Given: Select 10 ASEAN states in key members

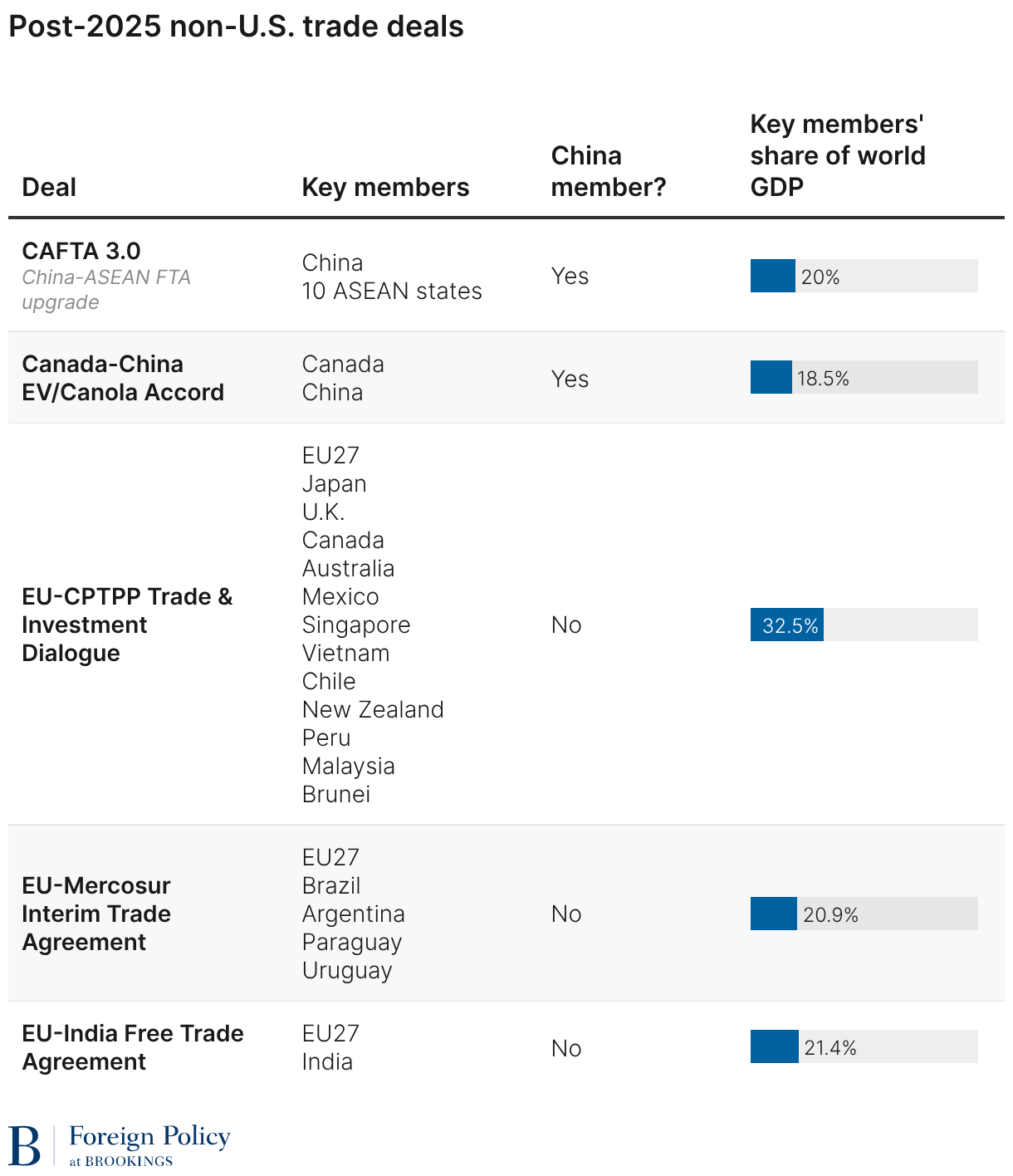Looking at the screenshot, I should tap(392, 291).
